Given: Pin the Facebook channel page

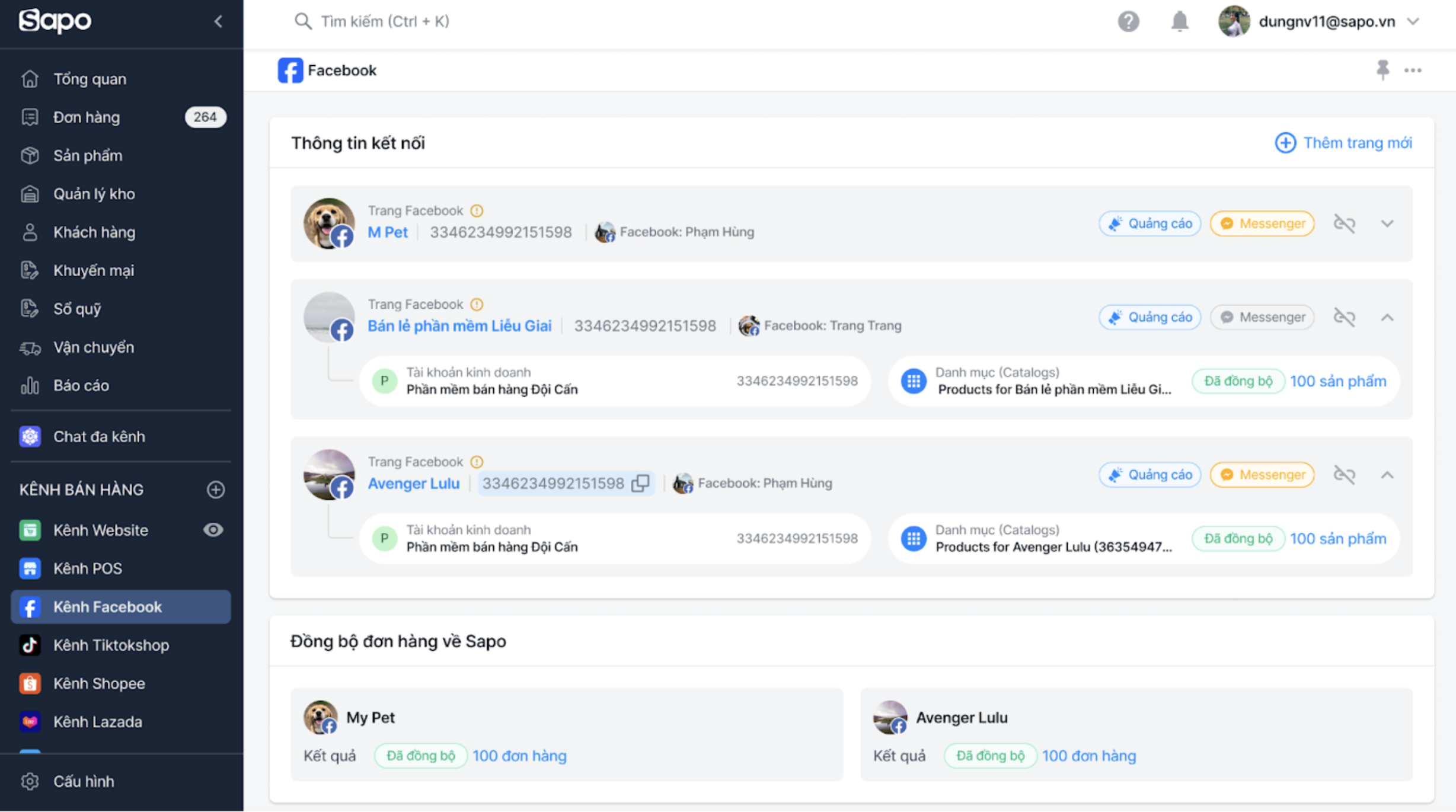Looking at the screenshot, I should click(x=1382, y=70).
